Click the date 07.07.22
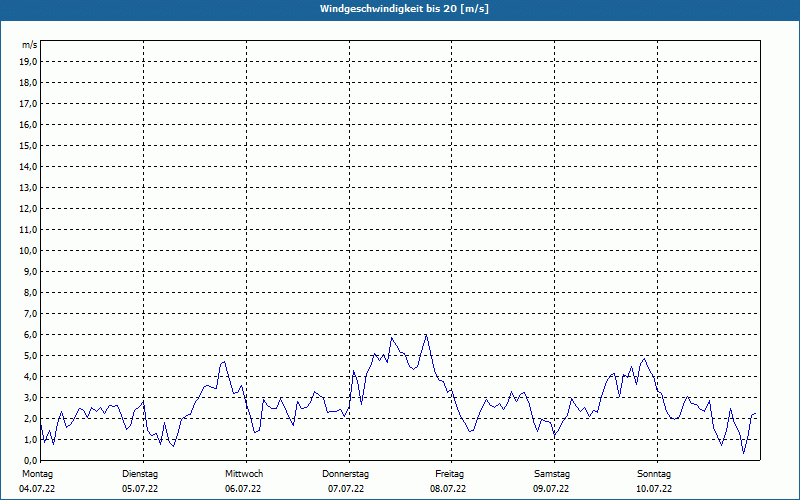This screenshot has width=800, height=500. pos(346,489)
